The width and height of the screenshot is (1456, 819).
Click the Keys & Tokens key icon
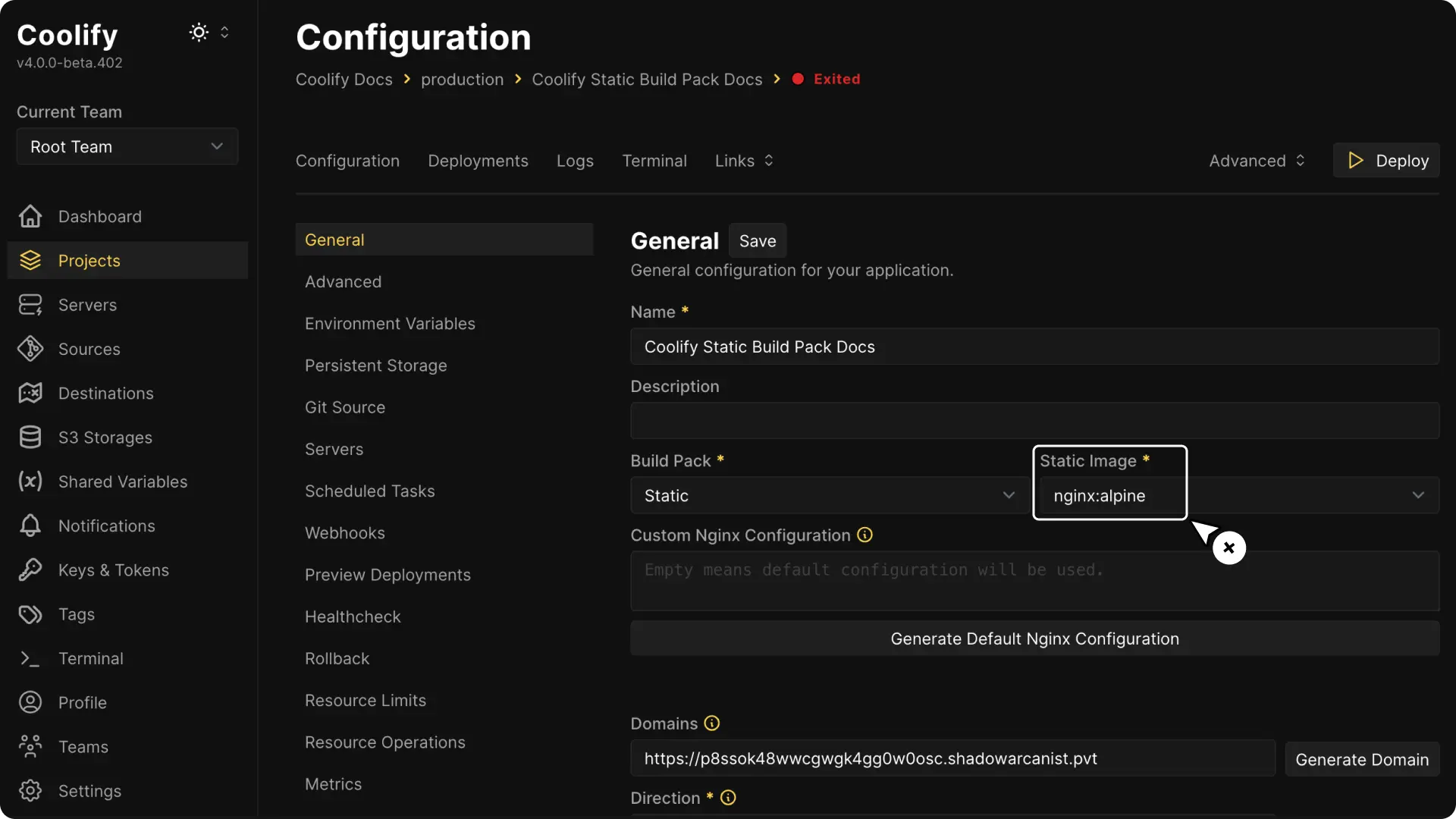coord(30,570)
